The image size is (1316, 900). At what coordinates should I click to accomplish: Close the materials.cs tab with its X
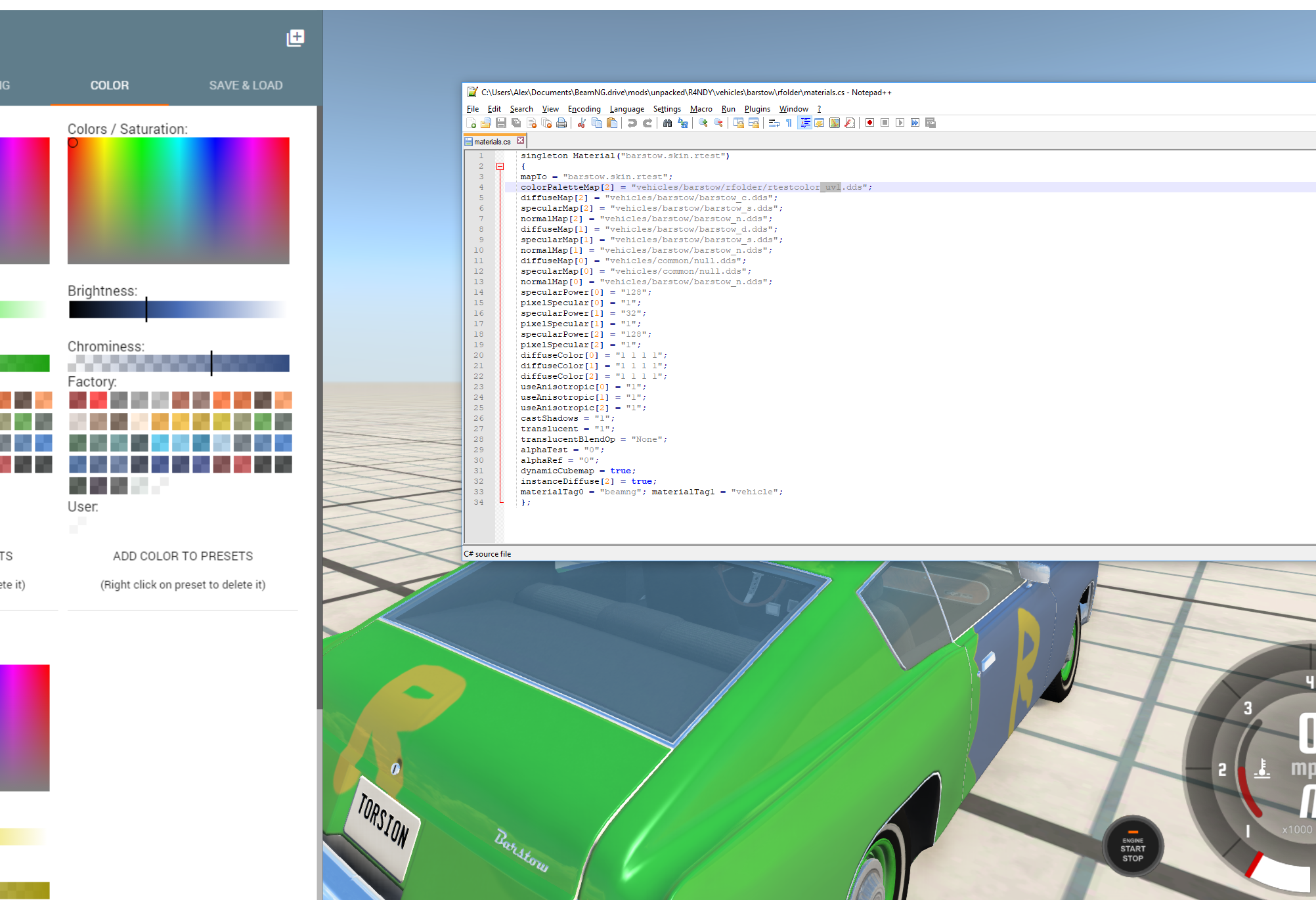coord(521,140)
